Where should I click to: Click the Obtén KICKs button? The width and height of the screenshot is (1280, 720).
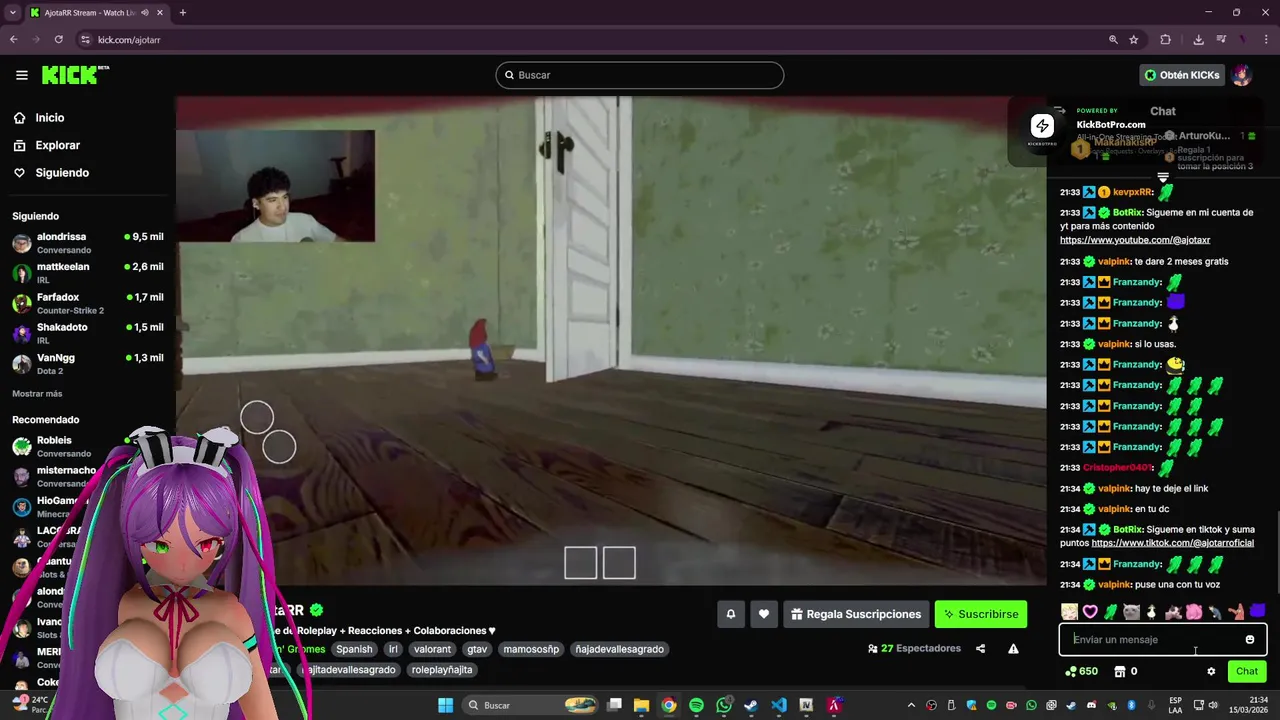(1182, 75)
